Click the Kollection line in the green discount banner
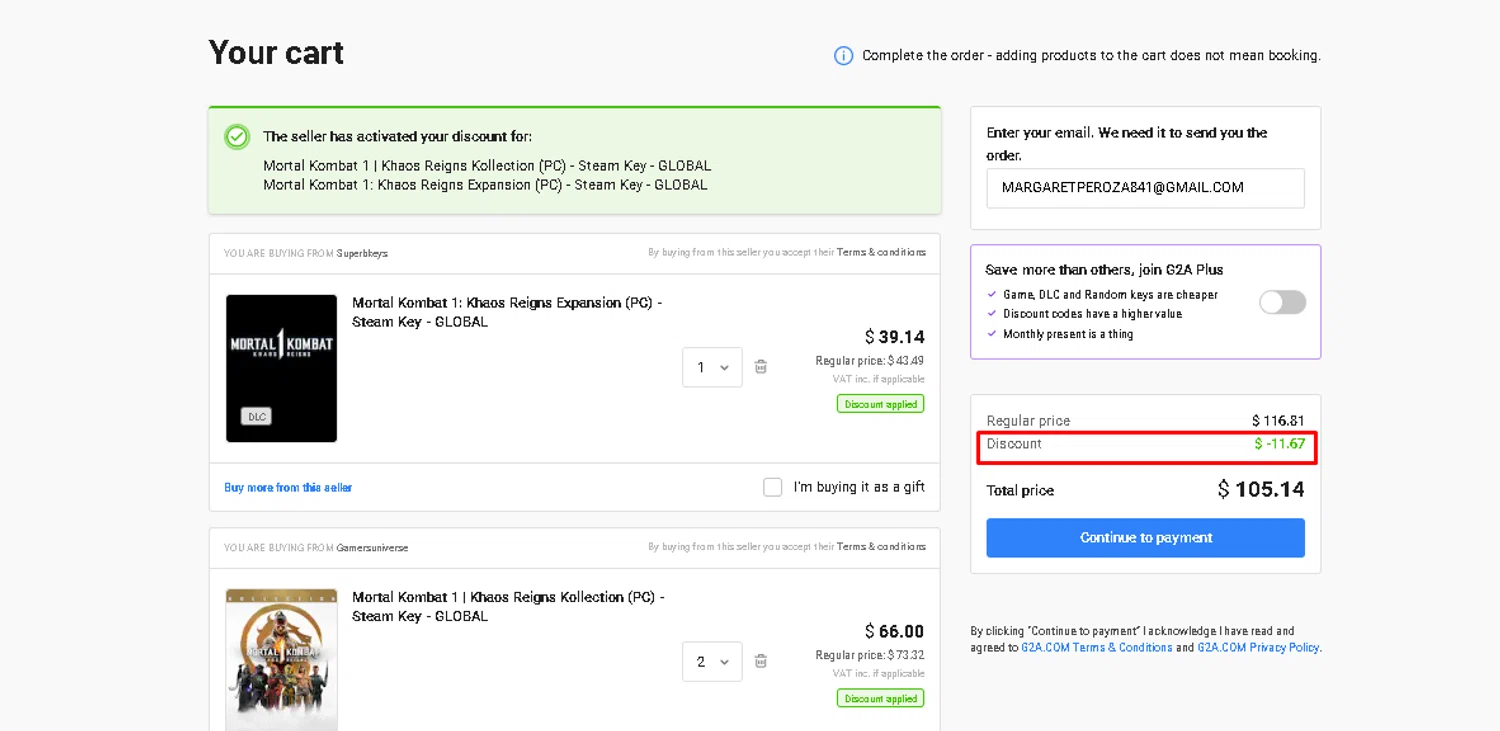 [487, 166]
